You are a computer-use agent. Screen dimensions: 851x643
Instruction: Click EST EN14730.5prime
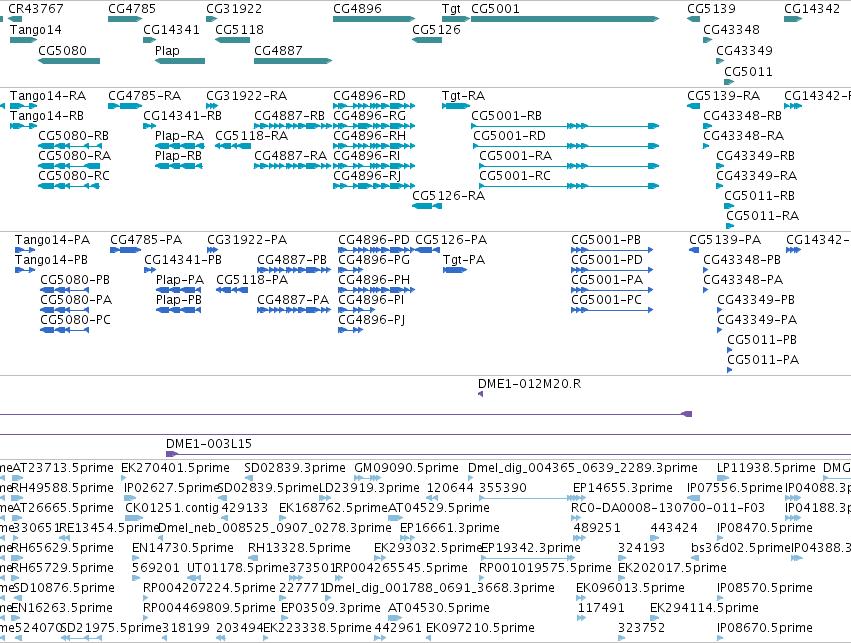pos(136,558)
